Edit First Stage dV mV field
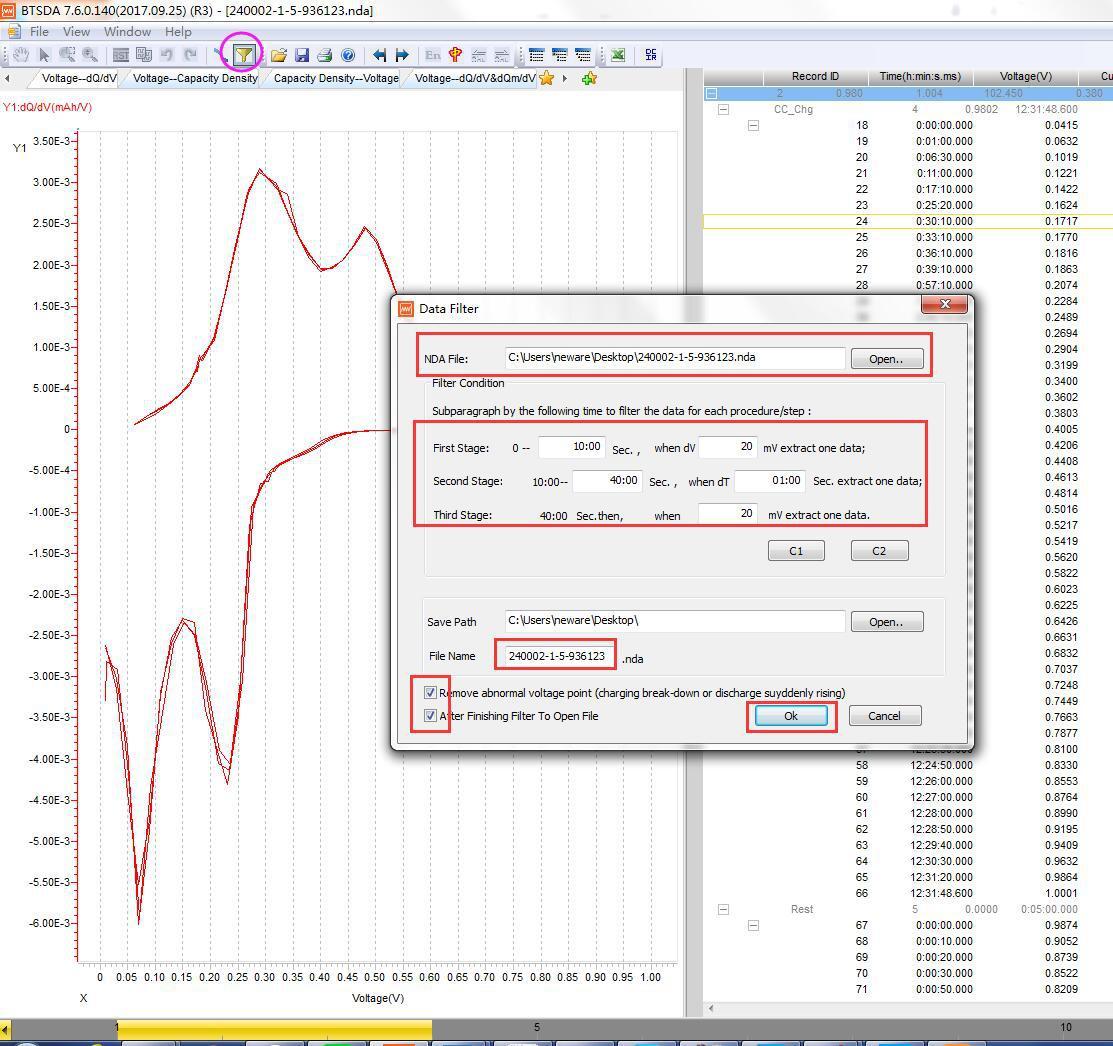Image resolution: width=1113 pixels, height=1046 pixels. point(728,447)
